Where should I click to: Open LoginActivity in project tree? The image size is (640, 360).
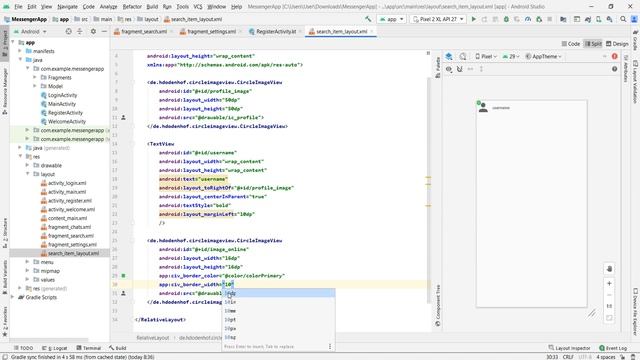click(62, 95)
